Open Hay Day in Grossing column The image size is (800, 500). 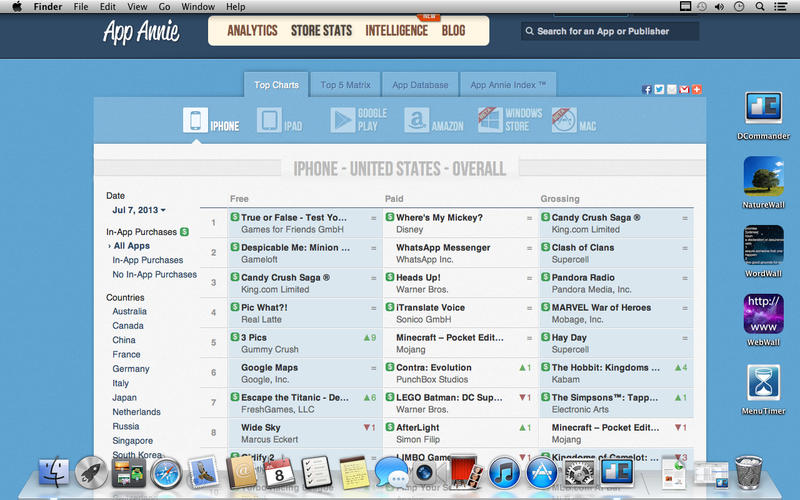pos(569,338)
